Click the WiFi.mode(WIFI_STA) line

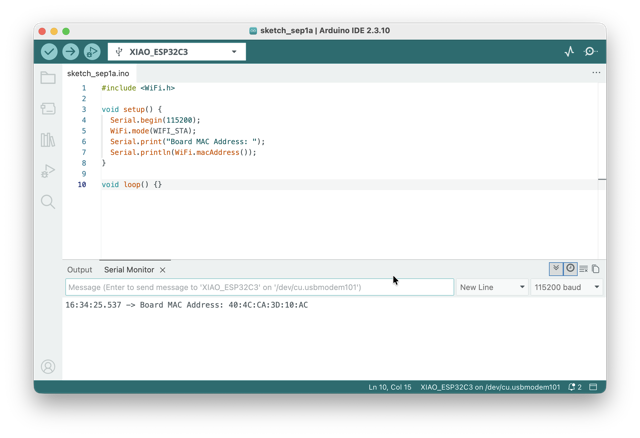(x=153, y=131)
